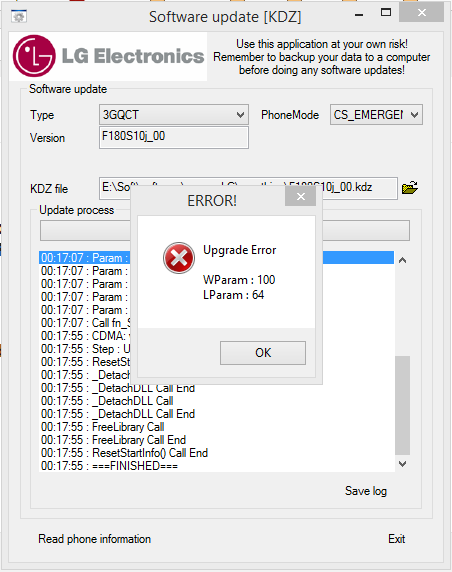This screenshot has height=572, width=452.
Task: Click the KDZ file path field
Action: (248, 188)
